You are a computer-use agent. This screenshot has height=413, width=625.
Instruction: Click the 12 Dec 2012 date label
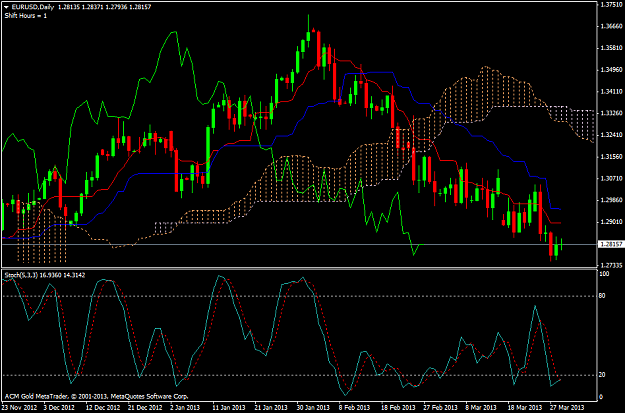click(x=103, y=408)
